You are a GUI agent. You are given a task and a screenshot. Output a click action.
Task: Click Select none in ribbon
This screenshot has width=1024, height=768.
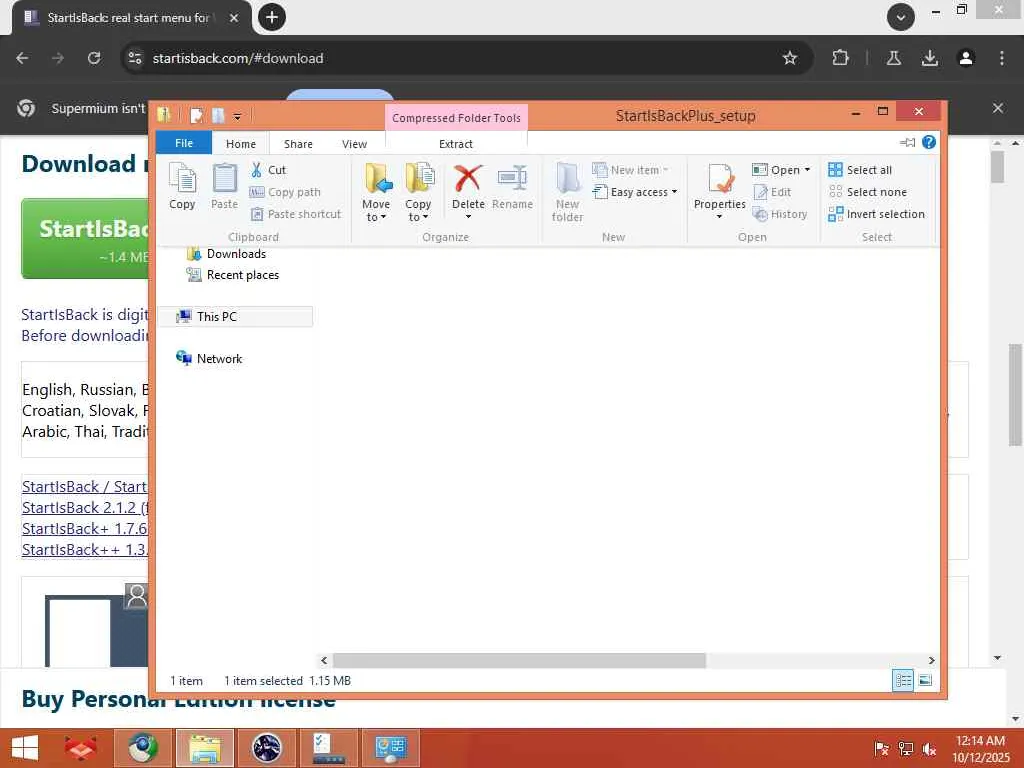[868, 192]
